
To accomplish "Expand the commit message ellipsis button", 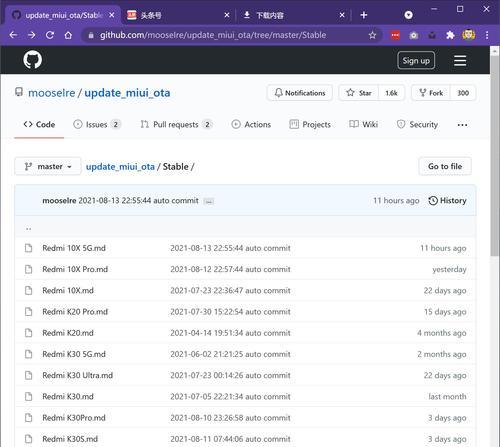I will pos(209,201).
